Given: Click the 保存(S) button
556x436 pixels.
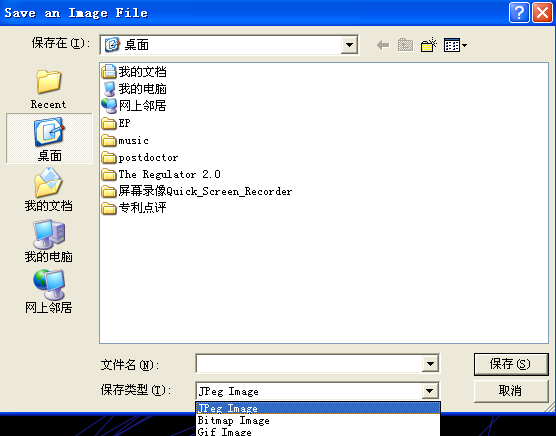Looking at the screenshot, I should click(511, 364).
